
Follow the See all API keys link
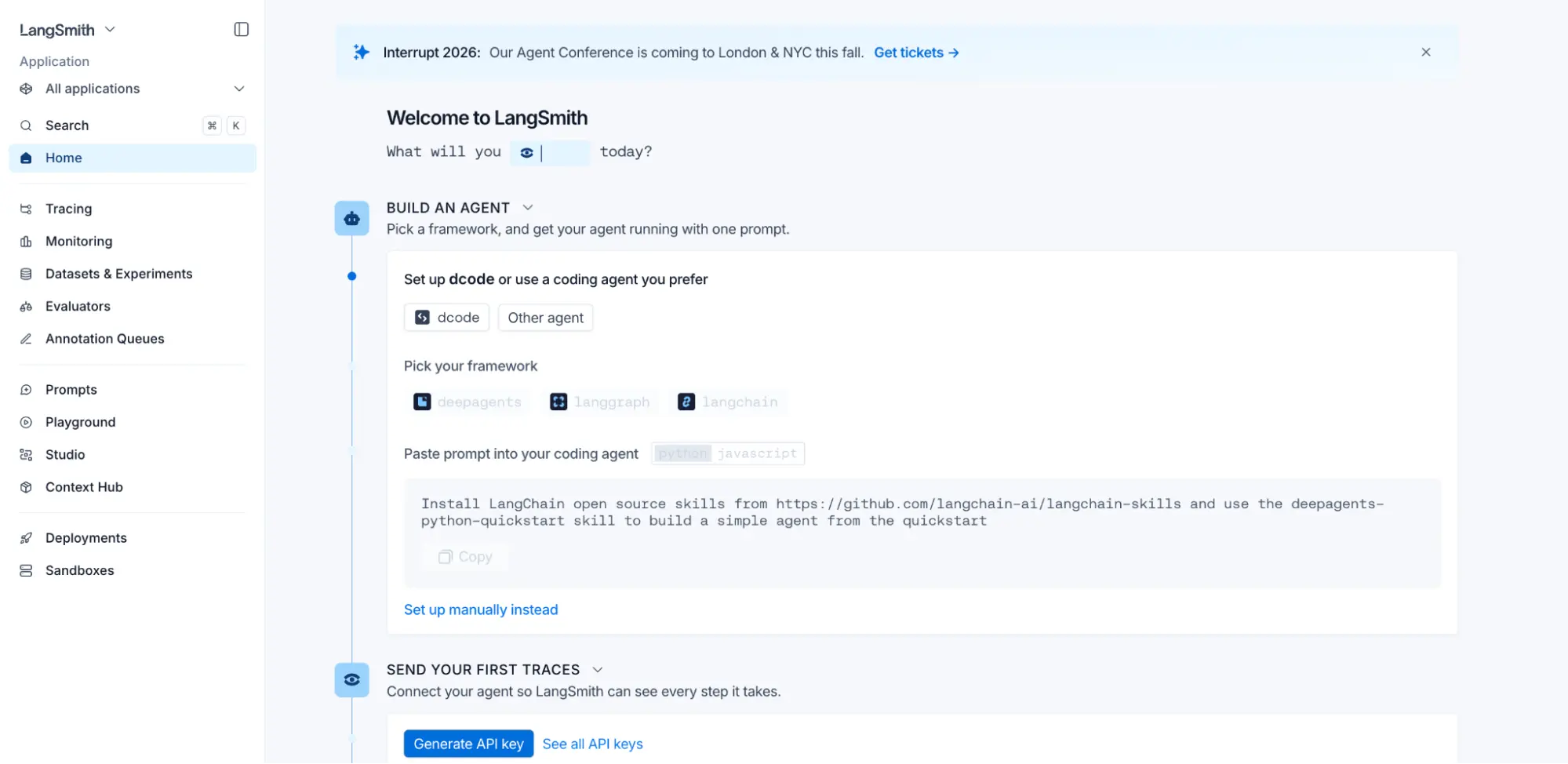click(592, 744)
